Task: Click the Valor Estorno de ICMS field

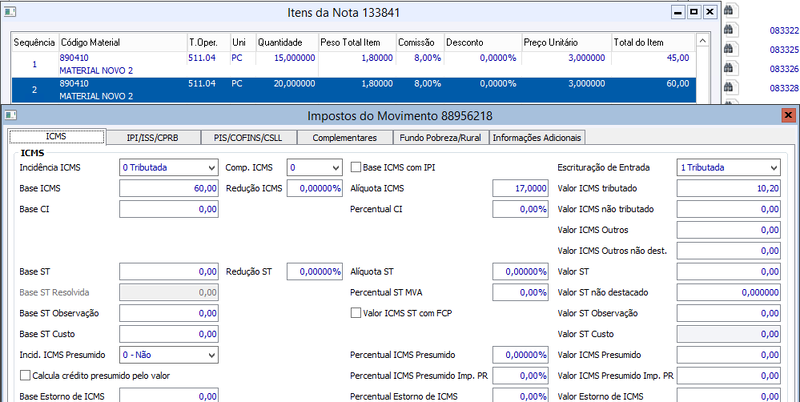Action: coord(729,396)
